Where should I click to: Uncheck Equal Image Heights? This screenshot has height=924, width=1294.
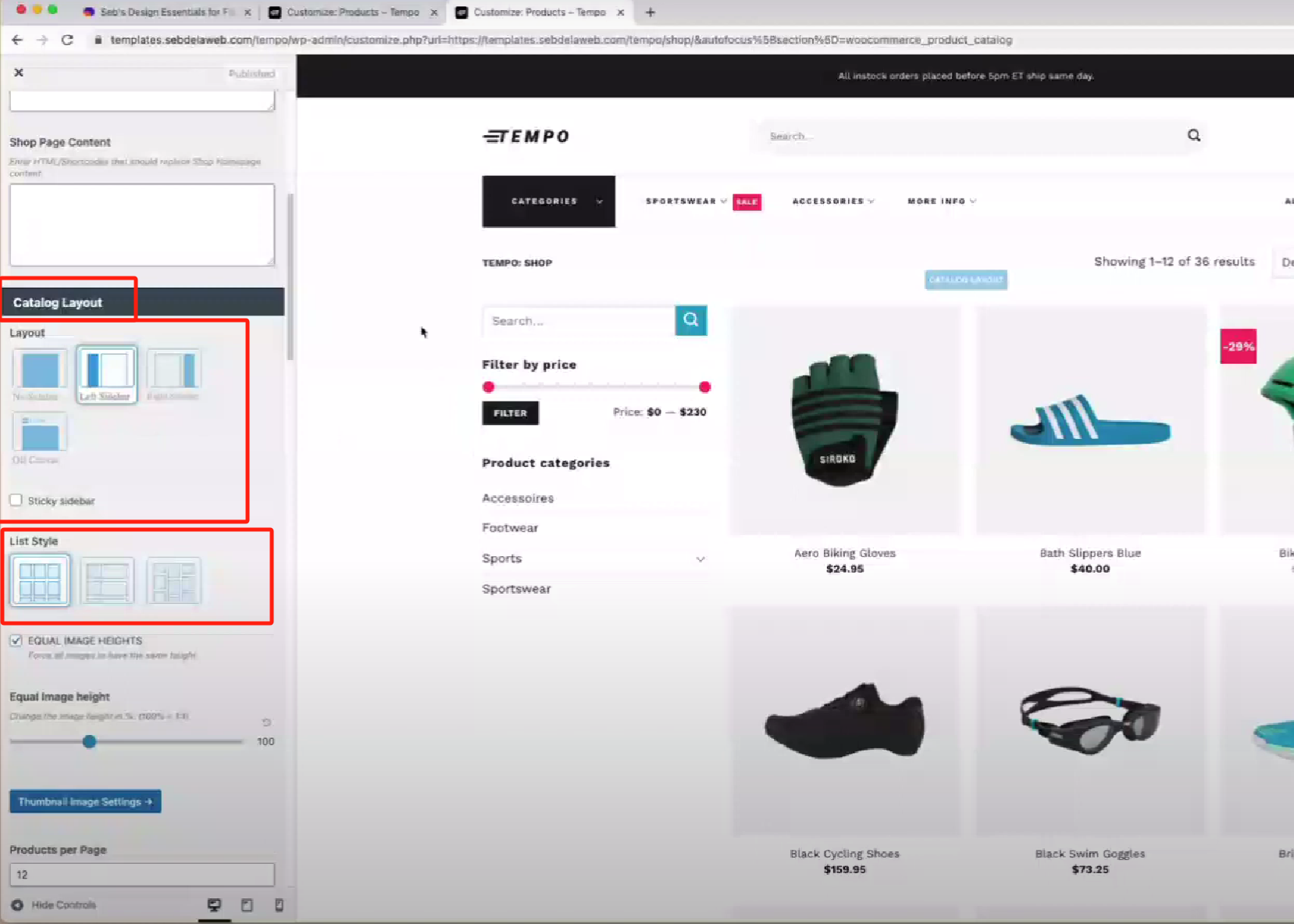click(x=16, y=640)
